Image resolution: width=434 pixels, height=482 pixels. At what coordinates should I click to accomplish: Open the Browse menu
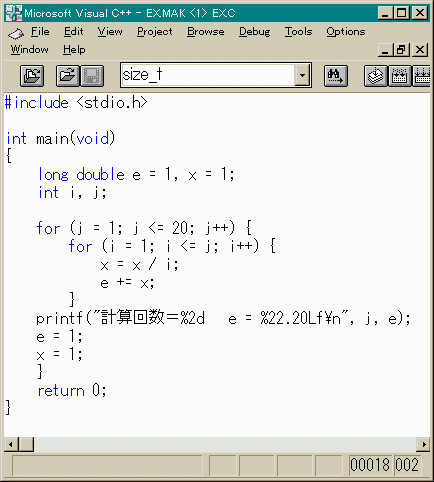click(x=205, y=32)
